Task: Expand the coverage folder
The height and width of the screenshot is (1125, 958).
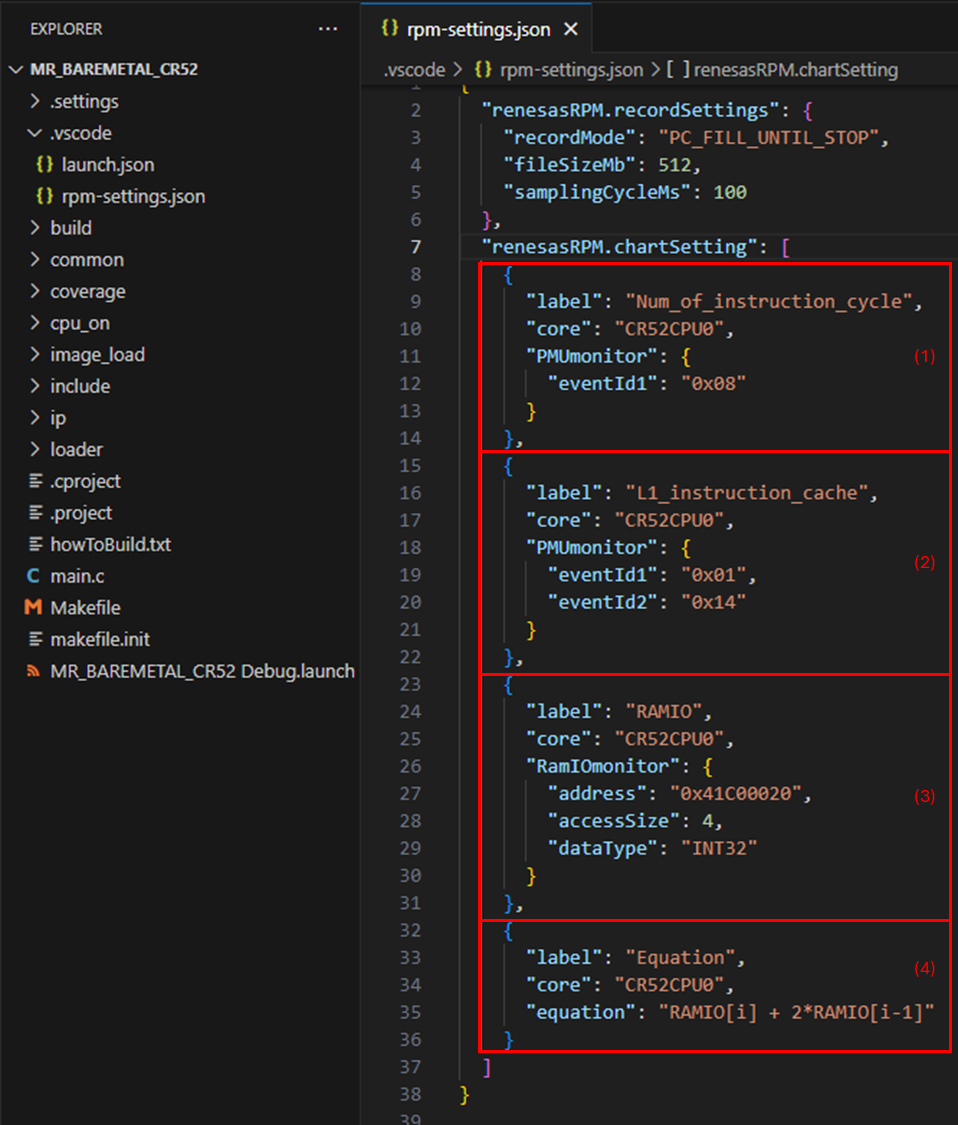Action: pos(36,292)
